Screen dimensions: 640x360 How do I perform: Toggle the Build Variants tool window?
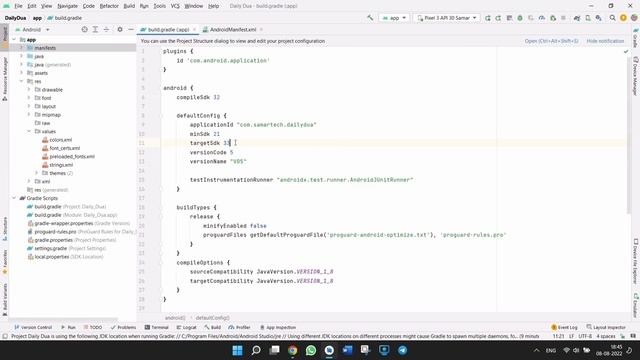pos(4,300)
